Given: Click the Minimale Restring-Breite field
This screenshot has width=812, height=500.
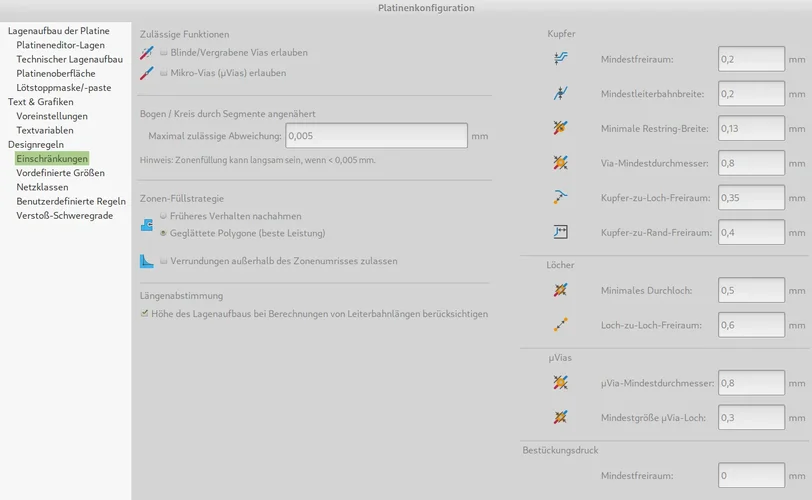Looking at the screenshot, I should [x=751, y=128].
